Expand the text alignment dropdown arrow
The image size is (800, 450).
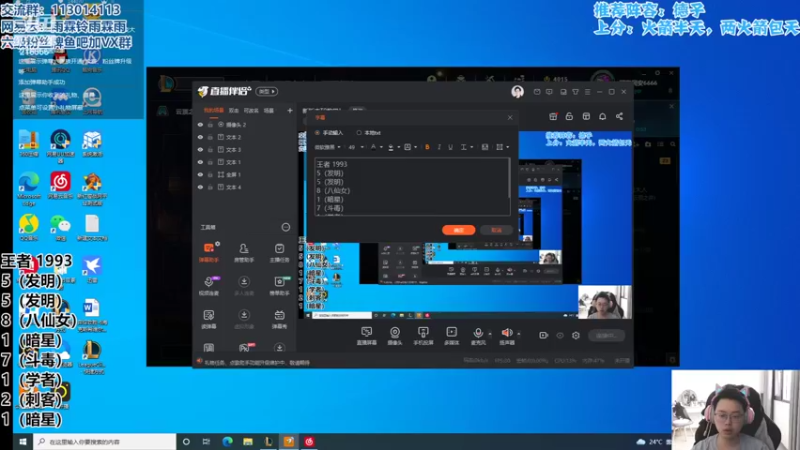click(471, 147)
